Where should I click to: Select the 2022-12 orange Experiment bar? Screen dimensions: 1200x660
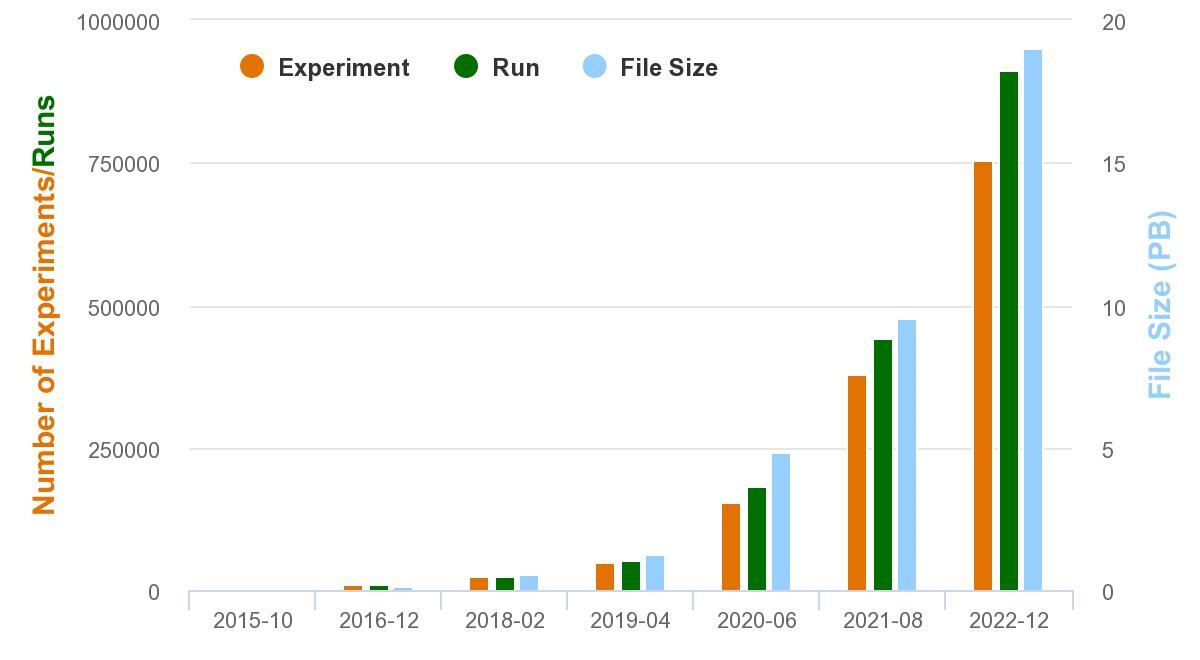[x=983, y=376]
